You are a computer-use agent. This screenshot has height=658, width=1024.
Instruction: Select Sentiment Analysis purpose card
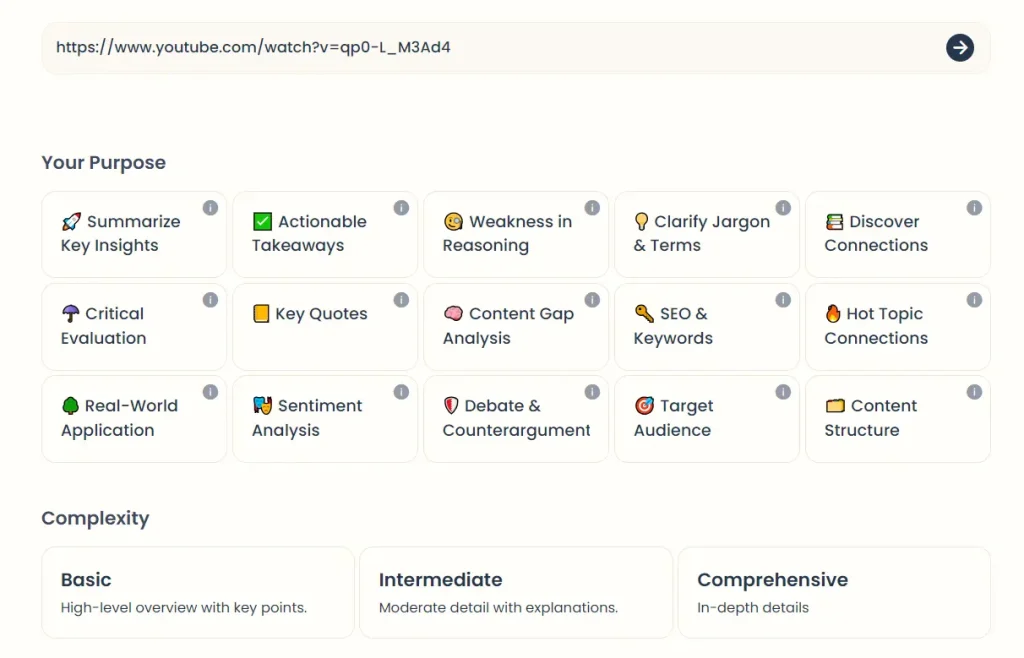pos(324,419)
